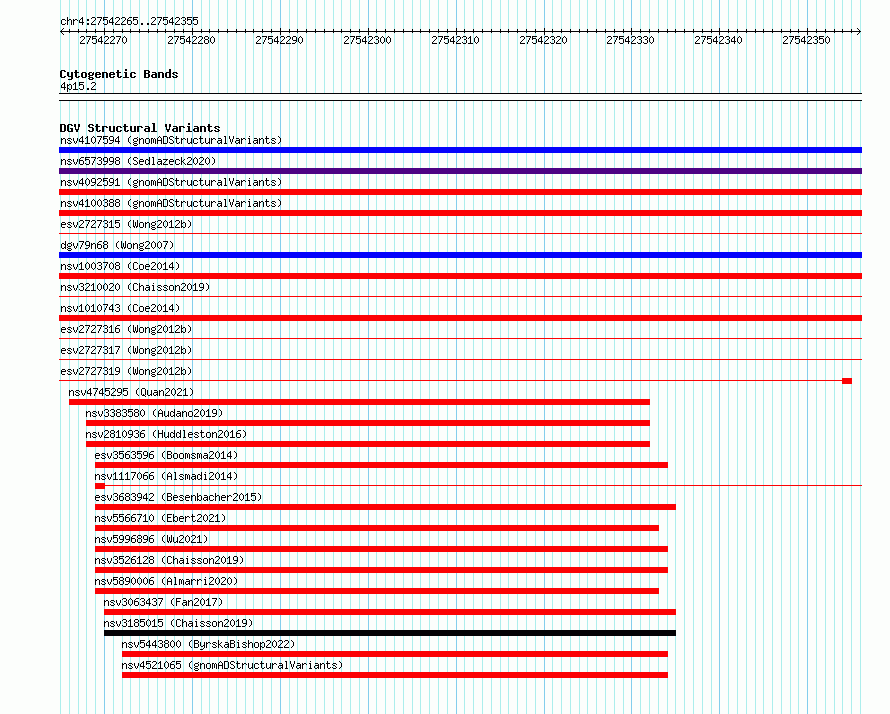Image resolution: width=890 pixels, height=714 pixels.
Task: Click the 4p15.2 cytogenetic band label
Action: point(78,86)
